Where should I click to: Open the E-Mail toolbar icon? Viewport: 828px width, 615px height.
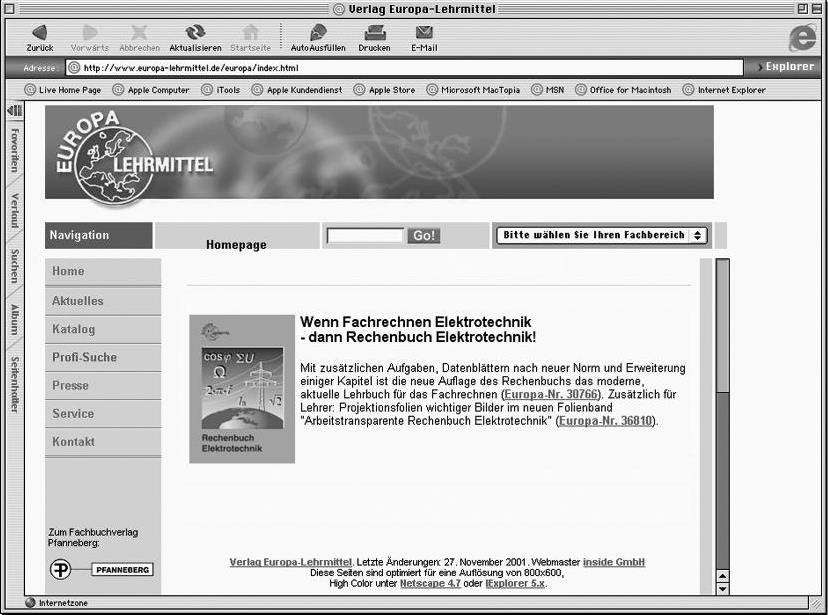click(424, 37)
